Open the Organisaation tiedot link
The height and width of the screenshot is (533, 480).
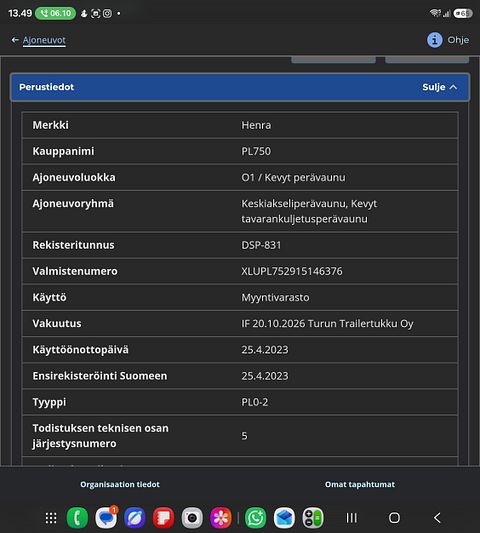click(120, 484)
